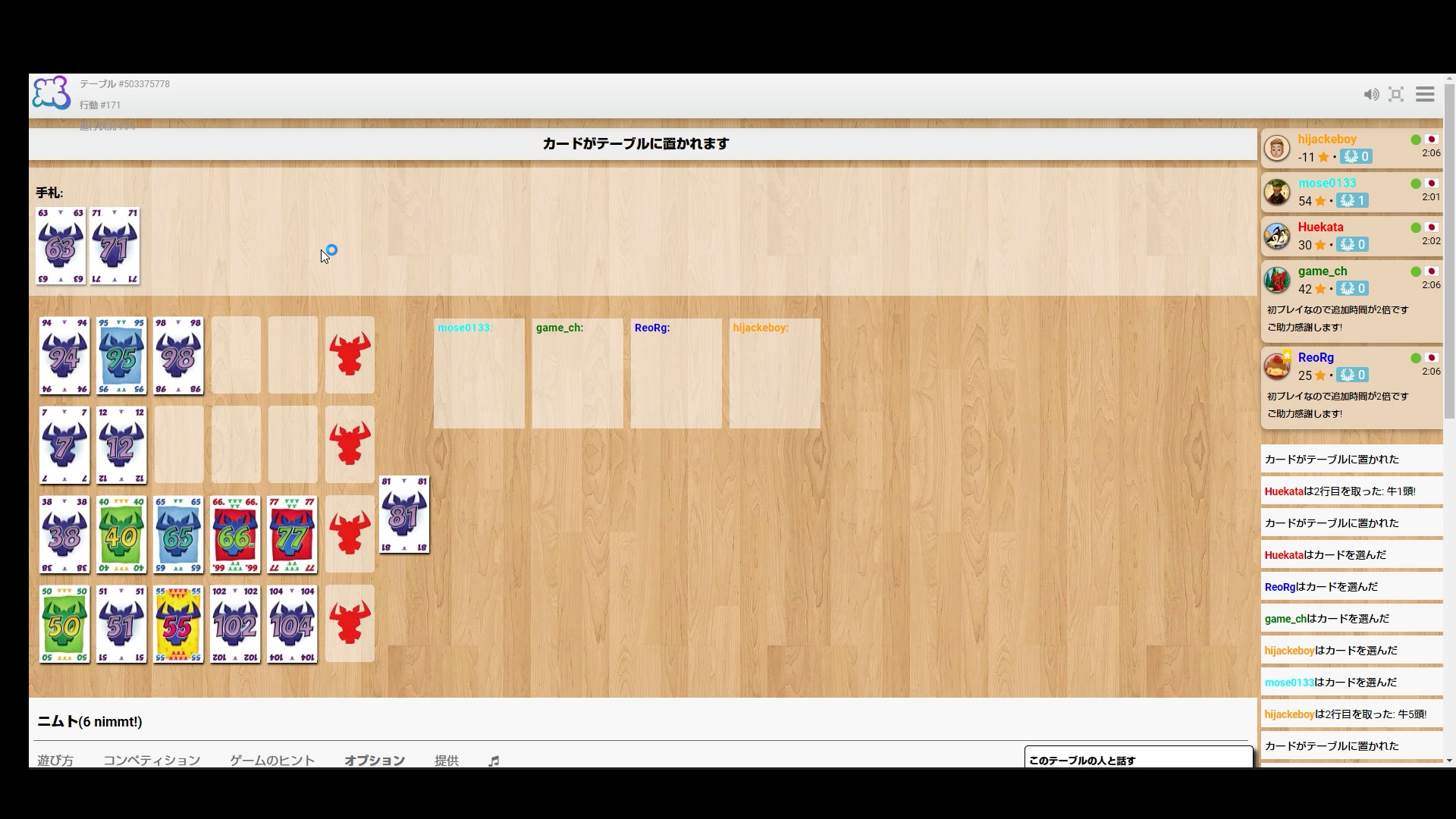Open hijackeboy player profile name
This screenshot has height=819, width=1456.
tap(1327, 140)
